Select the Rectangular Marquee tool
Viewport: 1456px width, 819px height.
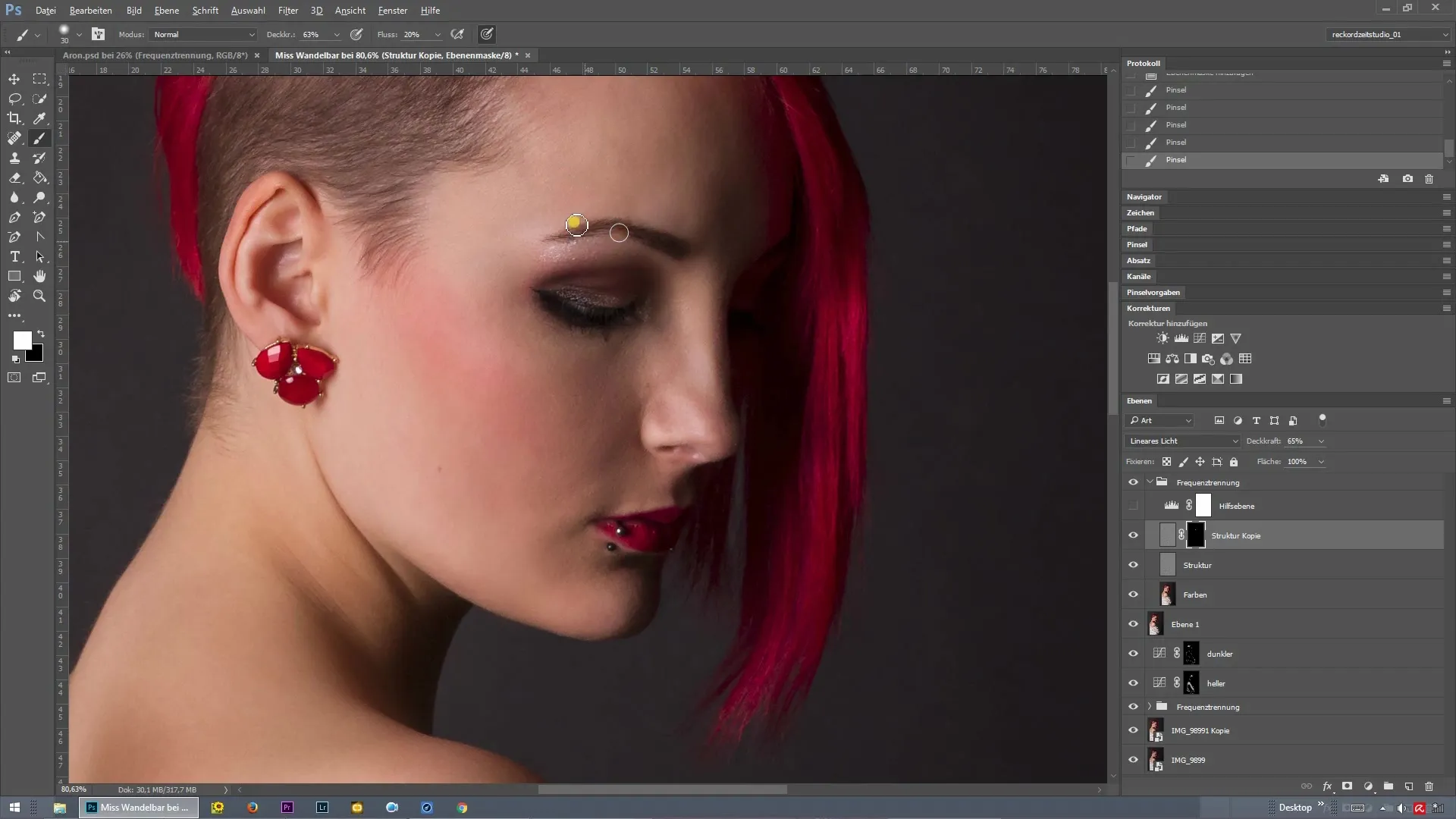click(39, 79)
